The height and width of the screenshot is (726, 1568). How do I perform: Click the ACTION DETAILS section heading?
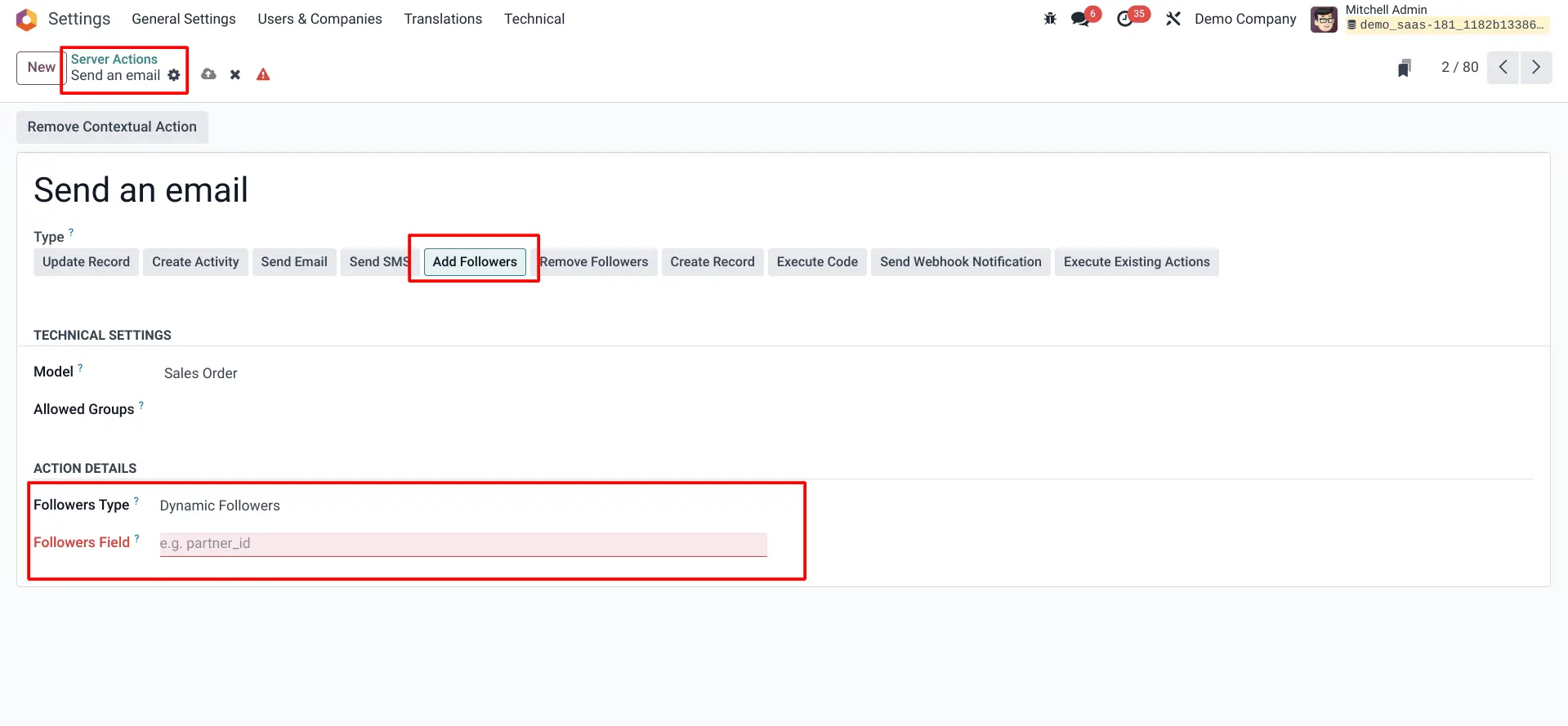(x=85, y=469)
